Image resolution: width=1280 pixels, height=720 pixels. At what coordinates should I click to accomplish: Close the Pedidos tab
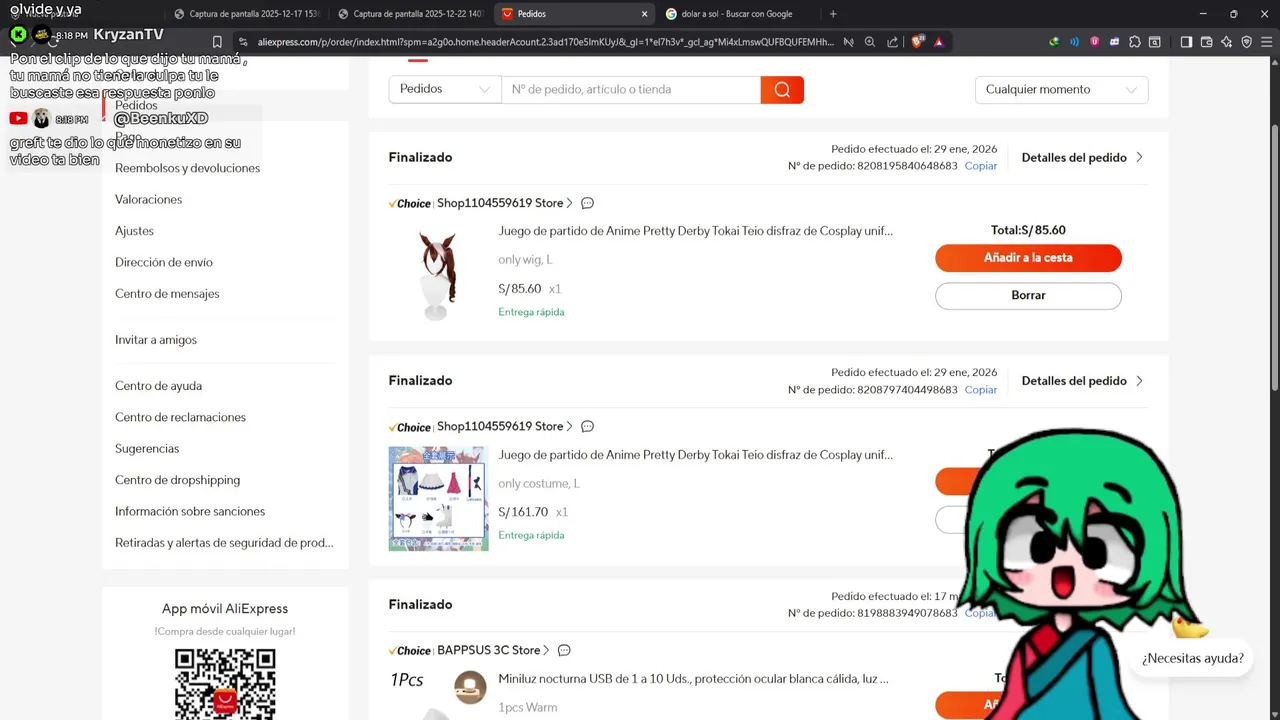(x=644, y=14)
